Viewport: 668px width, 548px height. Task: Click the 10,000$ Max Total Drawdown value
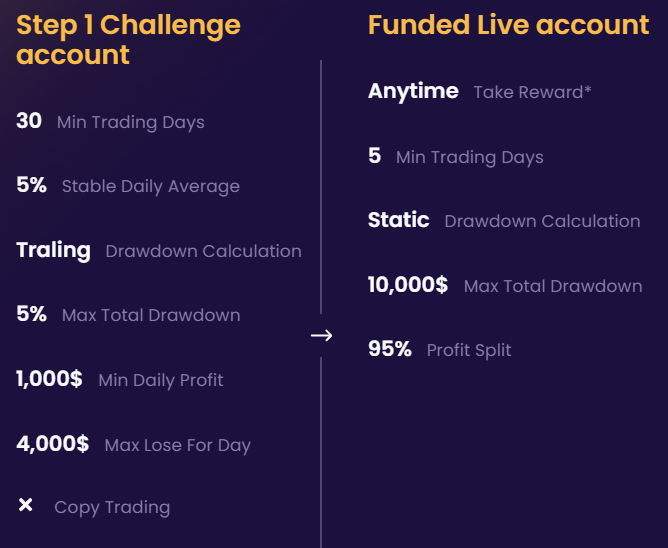click(408, 285)
